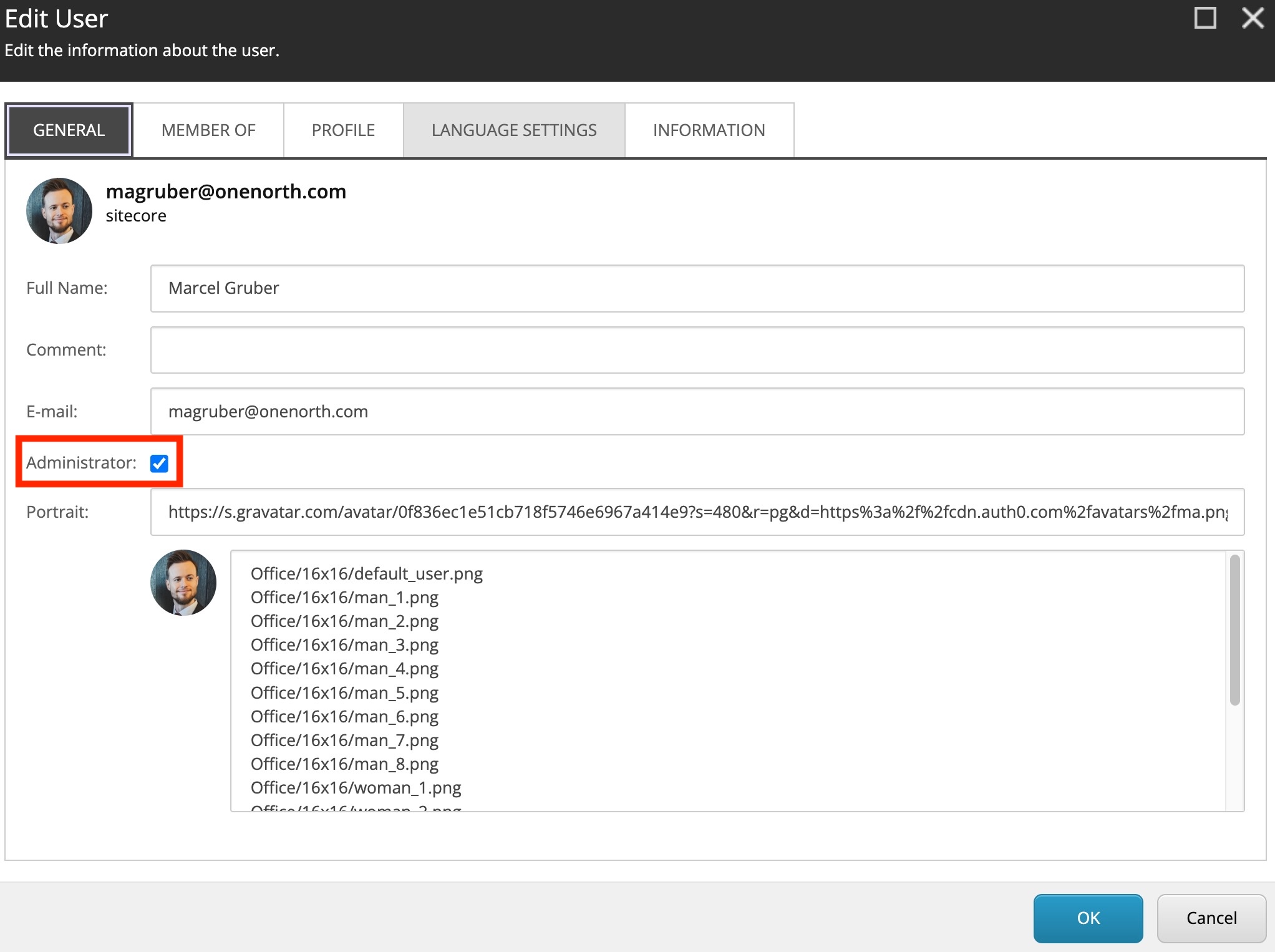Image resolution: width=1275 pixels, height=952 pixels.
Task: Maximize the Edit User dialog
Action: coord(1205,18)
